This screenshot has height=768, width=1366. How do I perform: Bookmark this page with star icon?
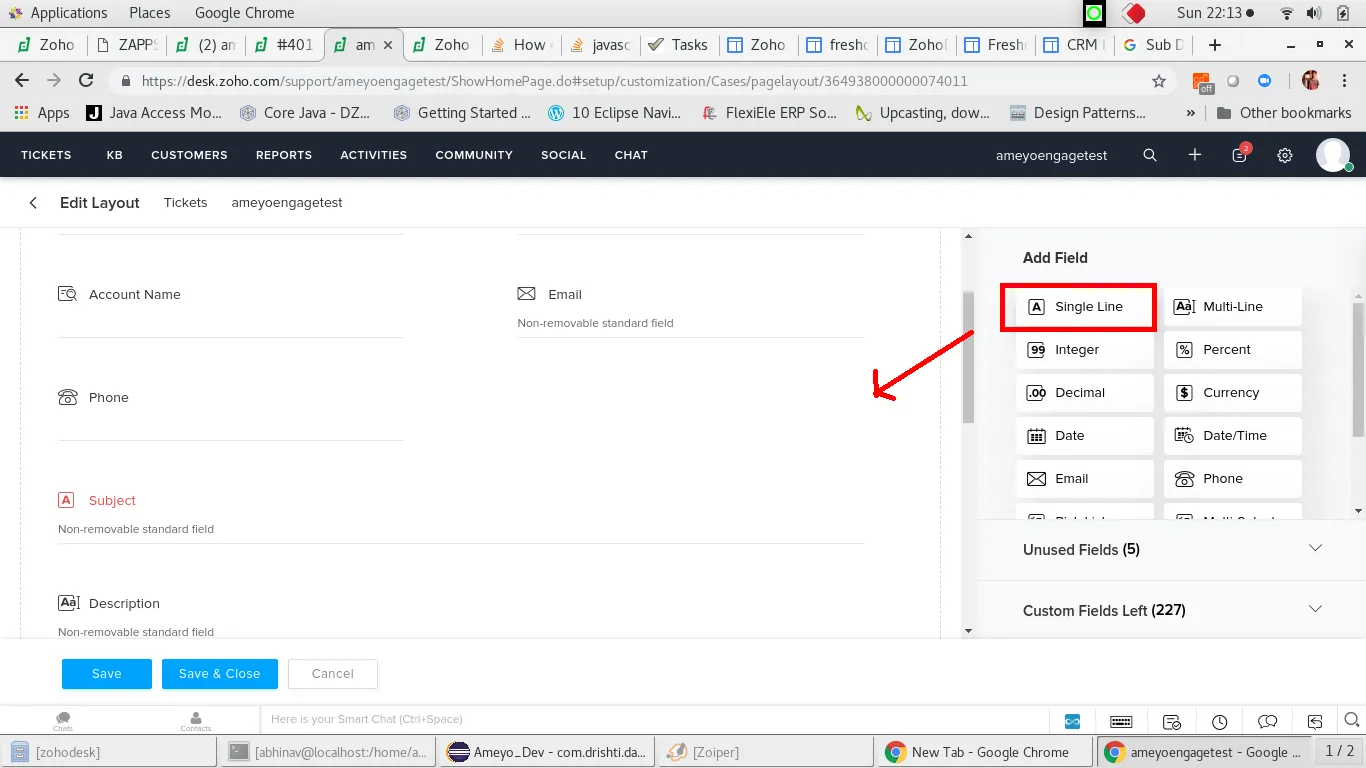1159,81
